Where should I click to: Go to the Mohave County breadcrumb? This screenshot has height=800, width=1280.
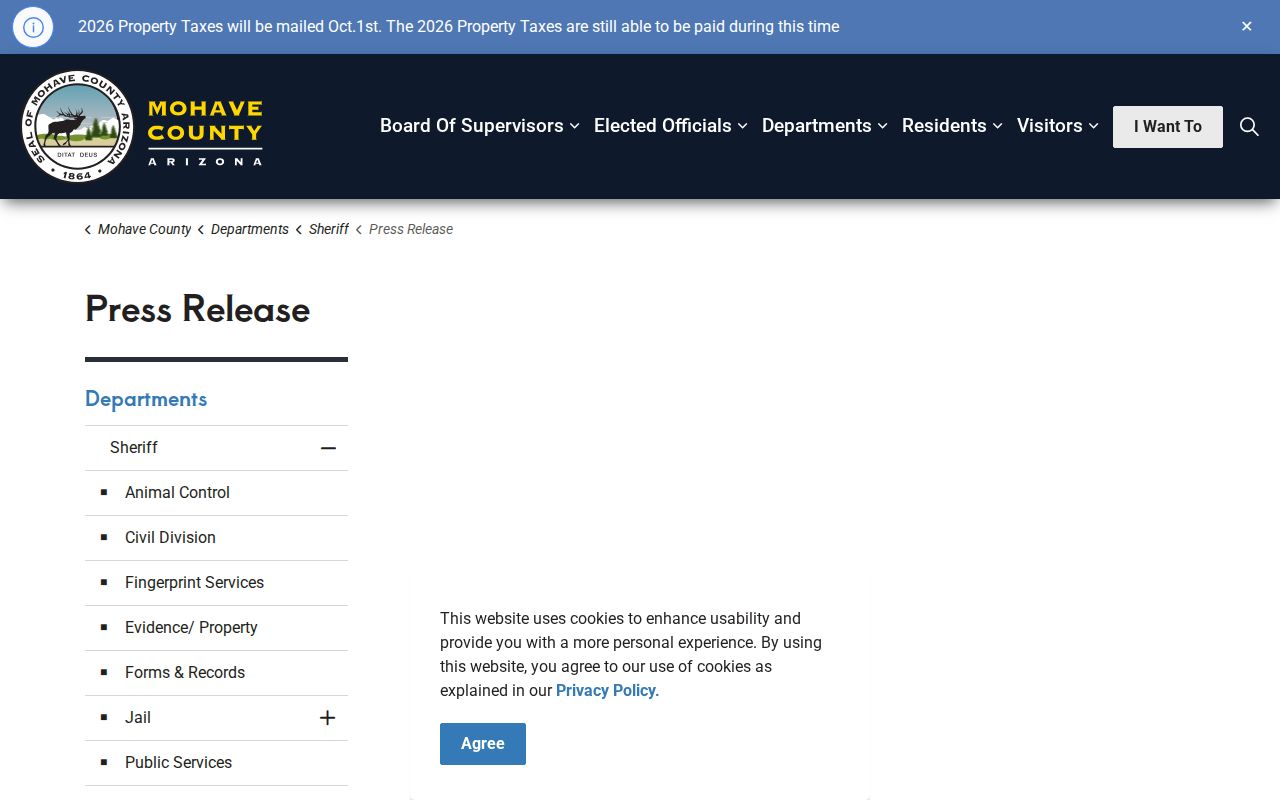pos(144,229)
